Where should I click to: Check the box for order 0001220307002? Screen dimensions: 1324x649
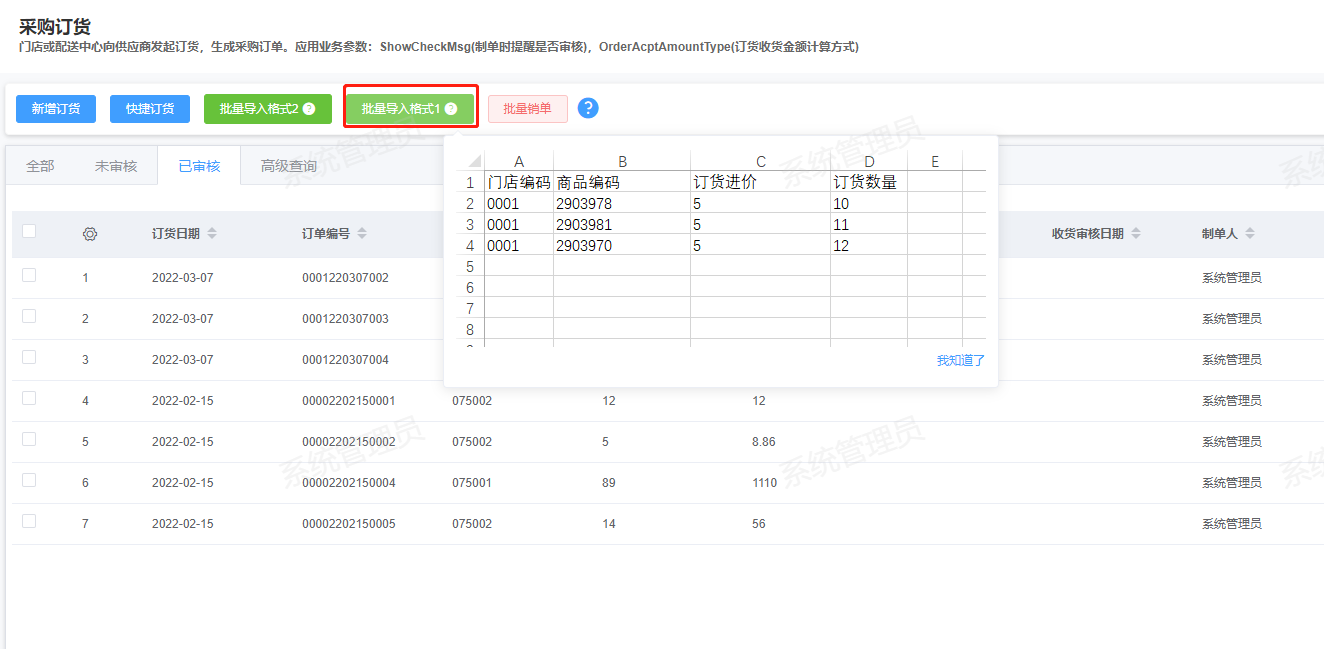tap(29, 275)
